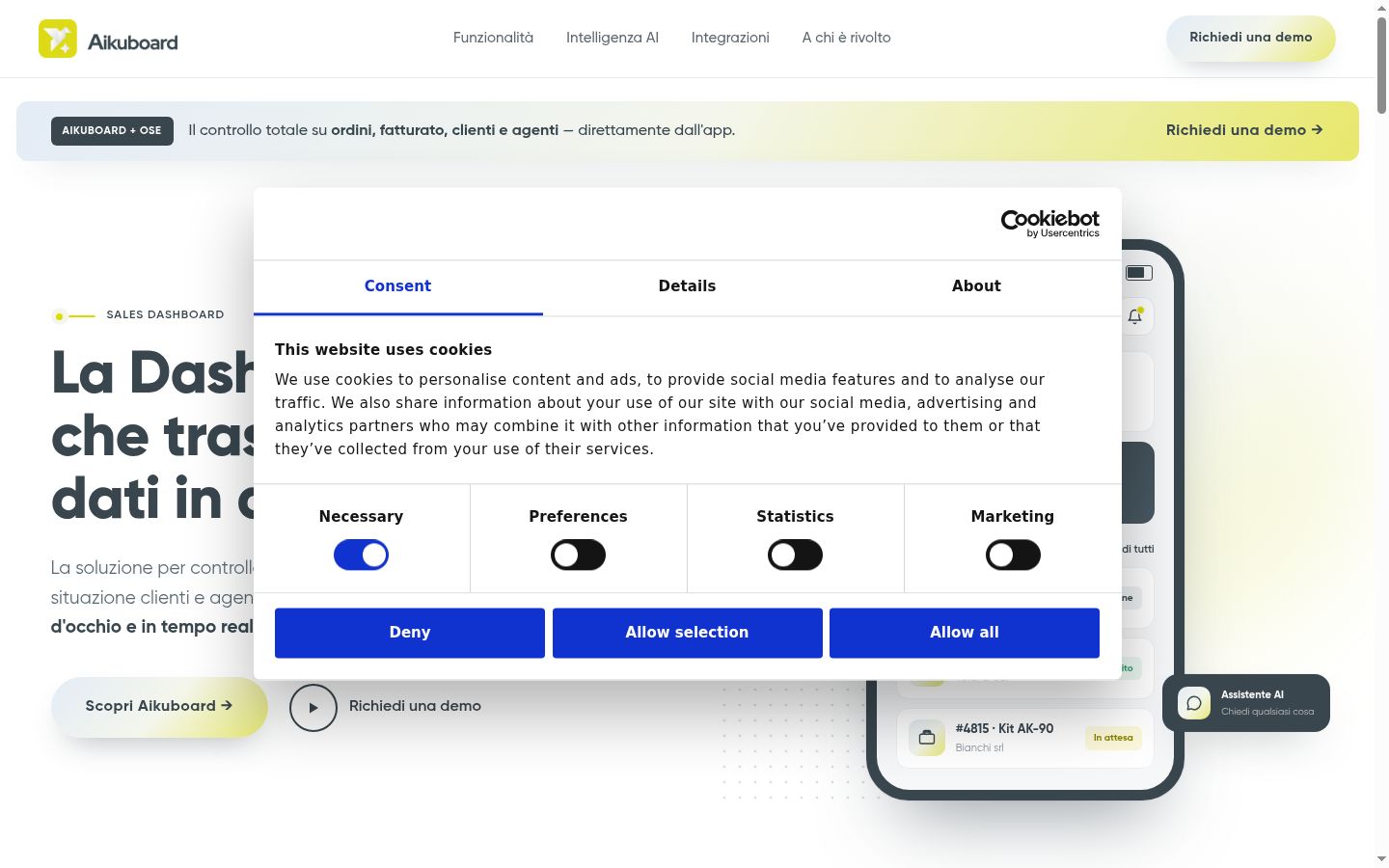
Task: Click the '#4815 · Kit AK-90' order text
Action: [1004, 728]
